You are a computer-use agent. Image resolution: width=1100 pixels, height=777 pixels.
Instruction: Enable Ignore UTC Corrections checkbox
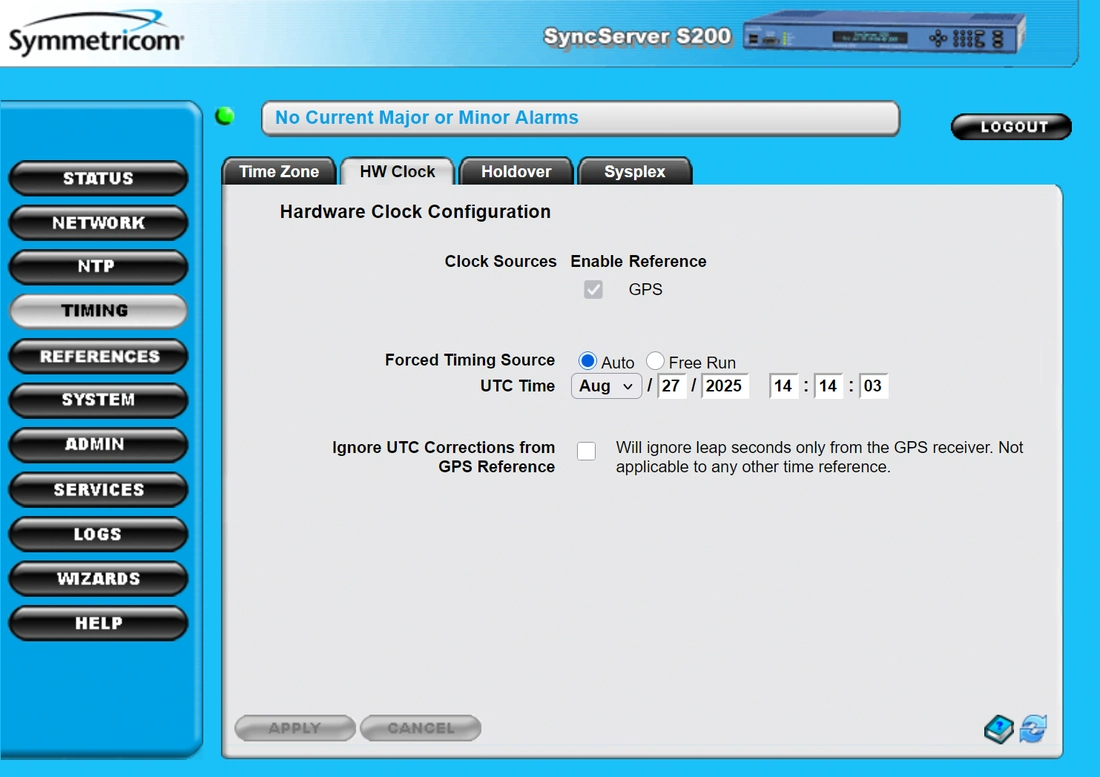586,451
